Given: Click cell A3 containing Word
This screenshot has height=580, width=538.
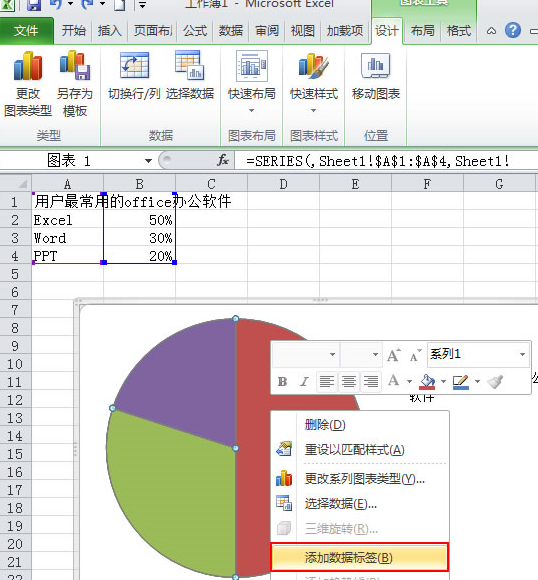Looking at the screenshot, I should [67, 238].
